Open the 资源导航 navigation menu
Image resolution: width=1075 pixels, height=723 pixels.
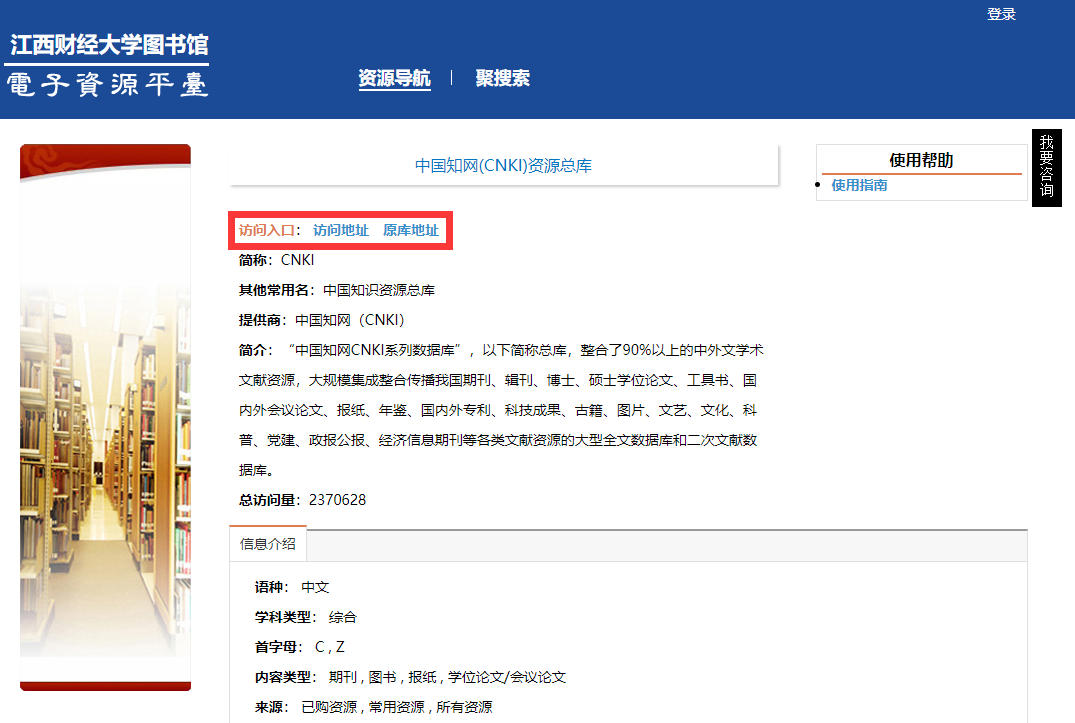(394, 79)
